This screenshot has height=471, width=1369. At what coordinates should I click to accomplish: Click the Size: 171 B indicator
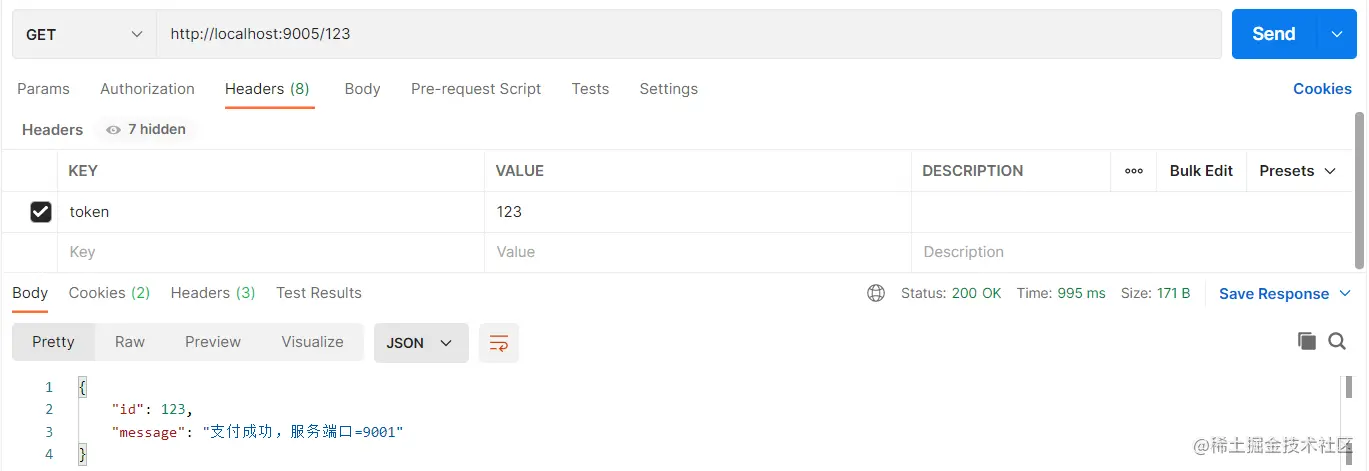pyautogui.click(x=1155, y=293)
